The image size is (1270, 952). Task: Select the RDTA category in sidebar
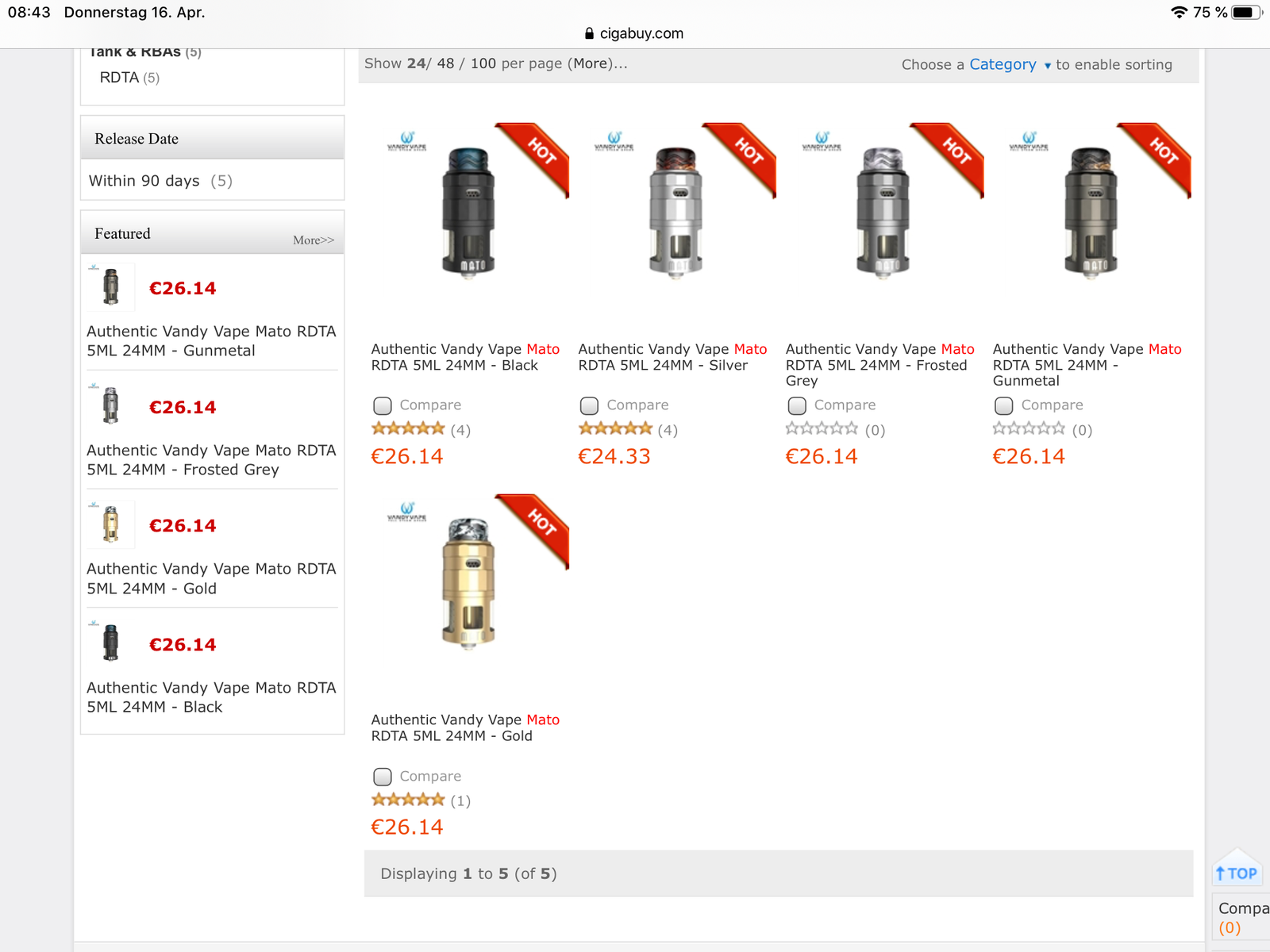[120, 78]
